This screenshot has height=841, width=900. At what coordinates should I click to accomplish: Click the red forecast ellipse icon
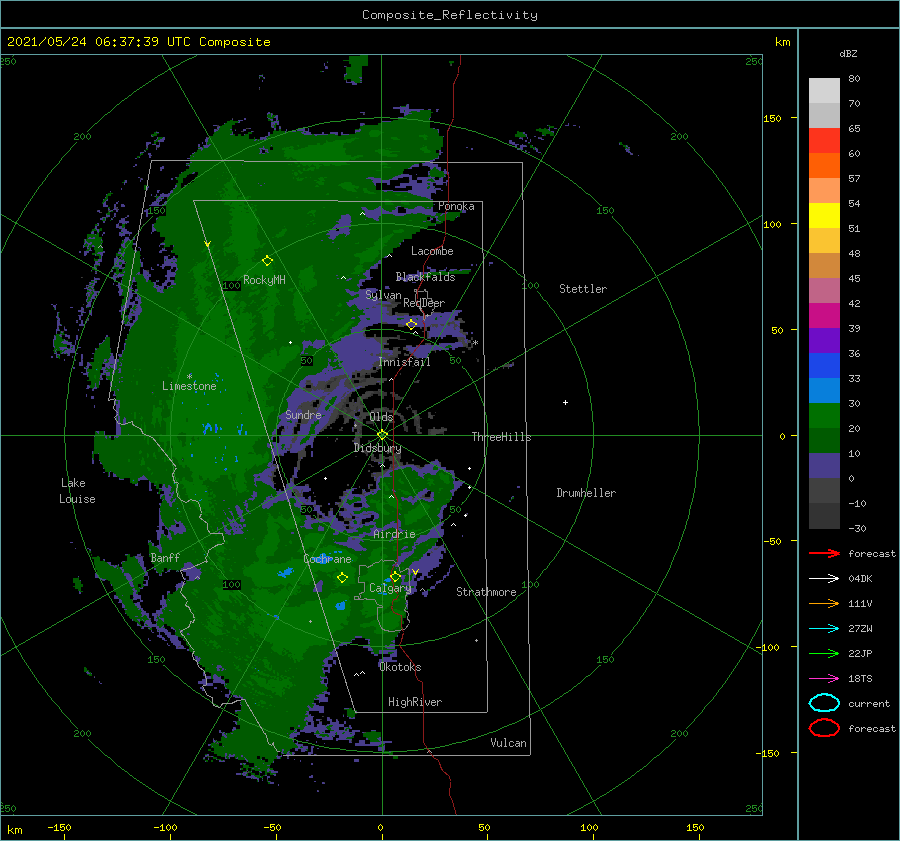824,728
